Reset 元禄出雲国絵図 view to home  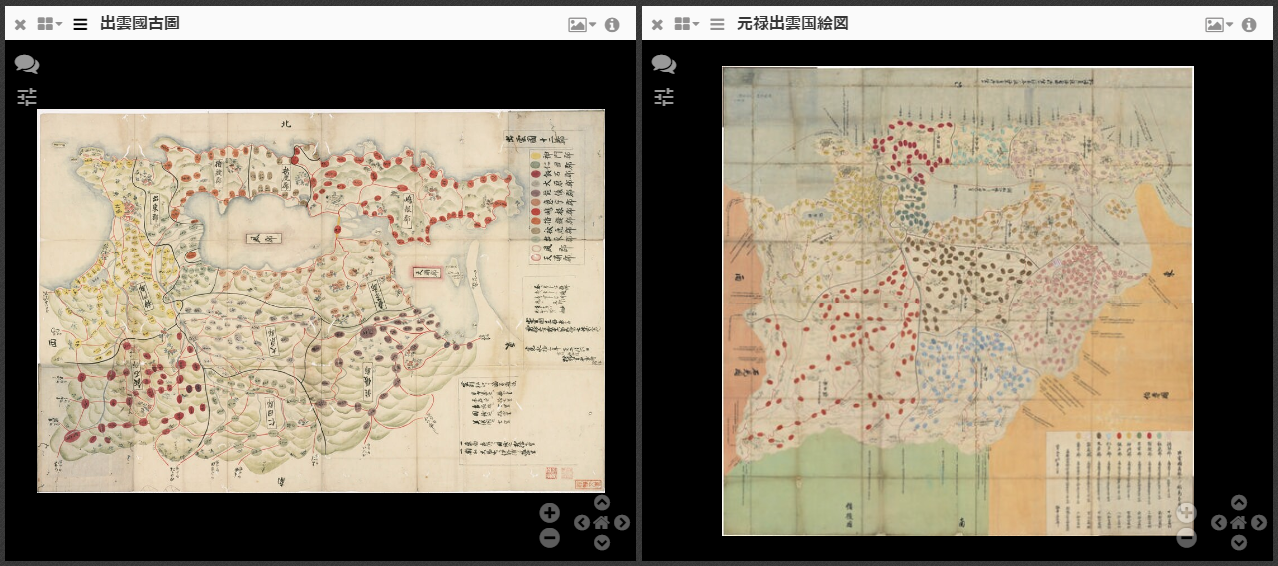[x=1238, y=522]
